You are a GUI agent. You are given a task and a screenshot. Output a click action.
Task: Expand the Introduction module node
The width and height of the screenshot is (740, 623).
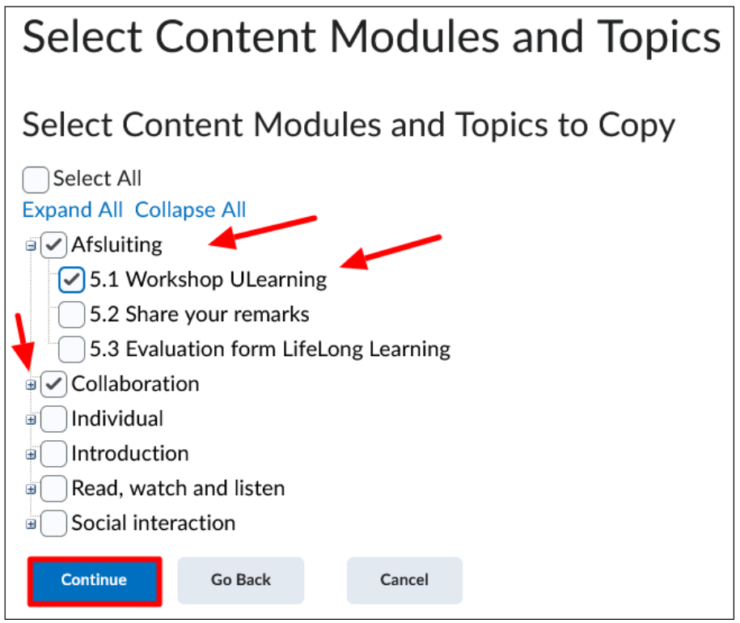click(31, 455)
